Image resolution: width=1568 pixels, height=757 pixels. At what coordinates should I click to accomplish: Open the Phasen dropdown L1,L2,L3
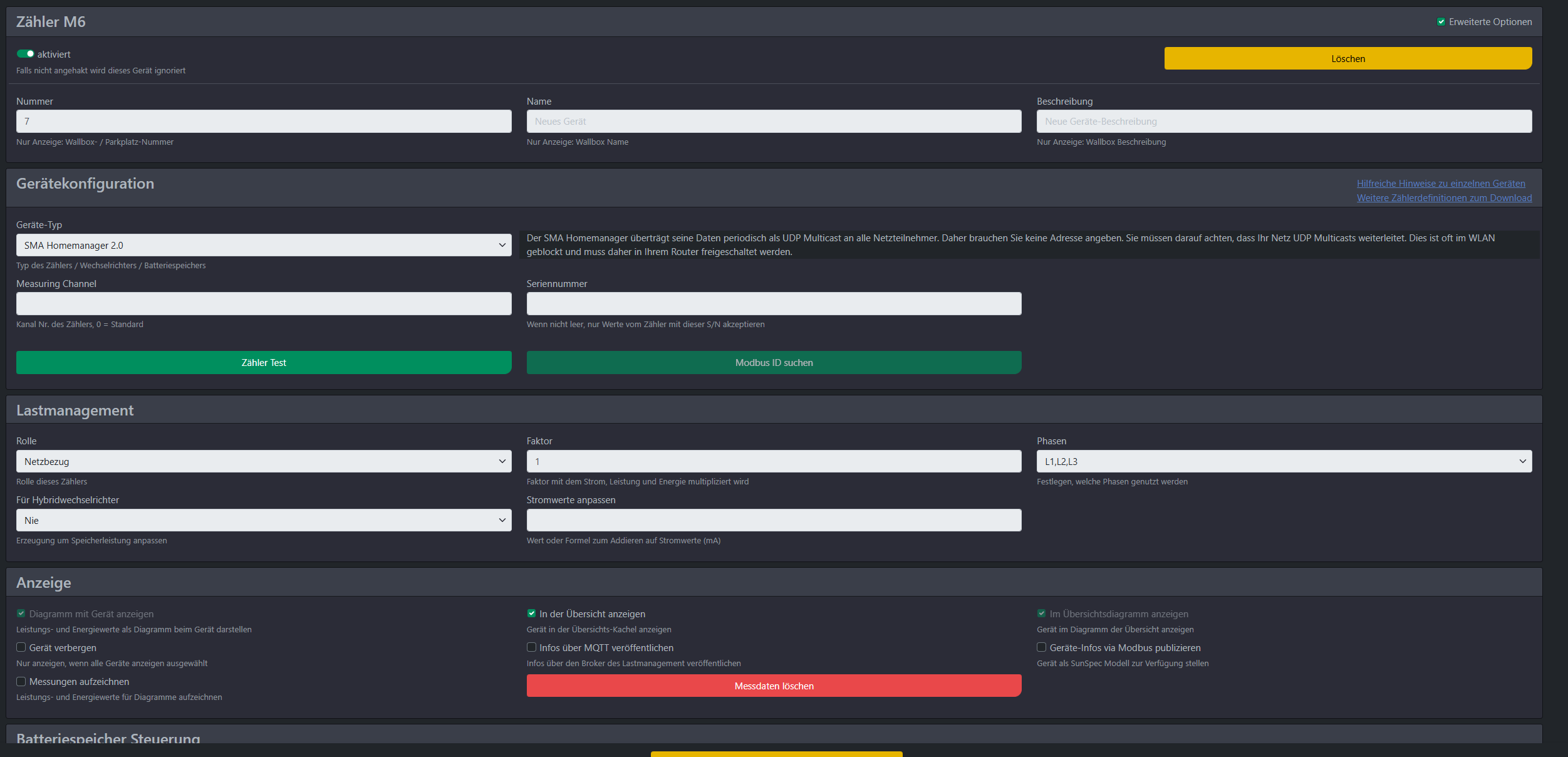point(1284,461)
